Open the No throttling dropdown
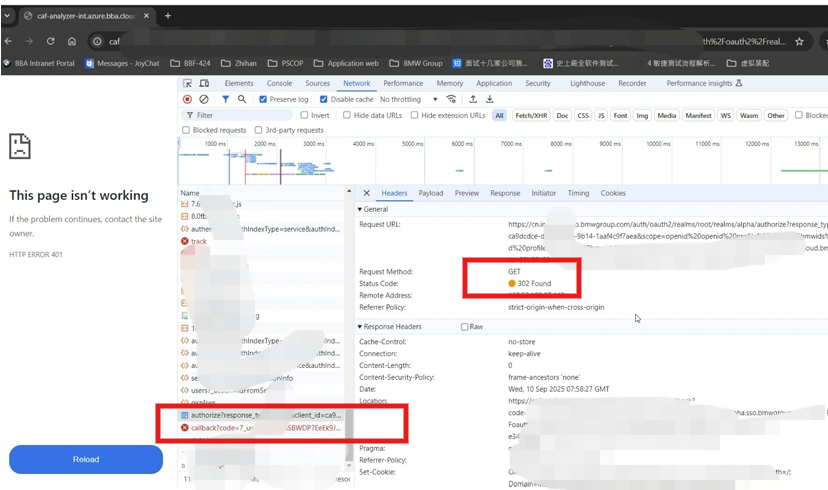This screenshot has width=828, height=490. click(x=408, y=100)
